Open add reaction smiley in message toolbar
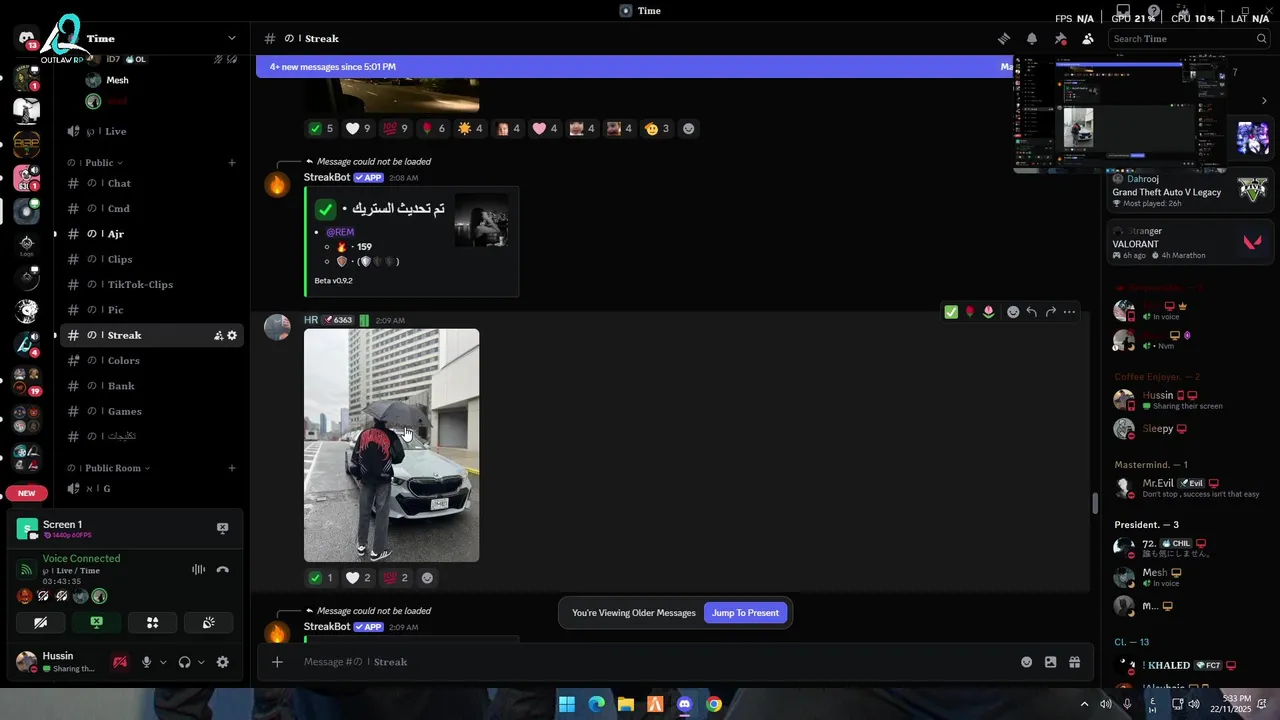This screenshot has width=1280, height=720. click(x=1013, y=312)
